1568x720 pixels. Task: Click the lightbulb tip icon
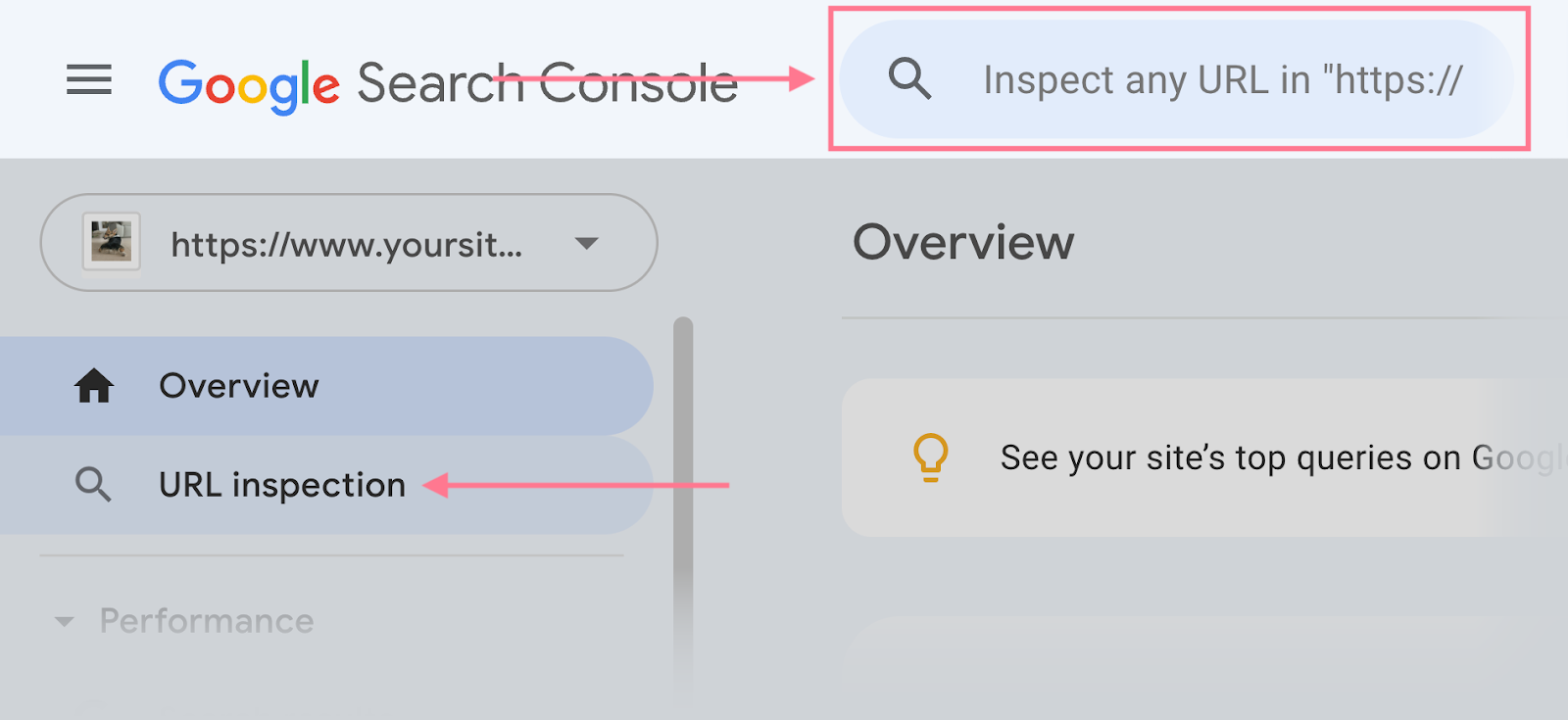tap(929, 457)
